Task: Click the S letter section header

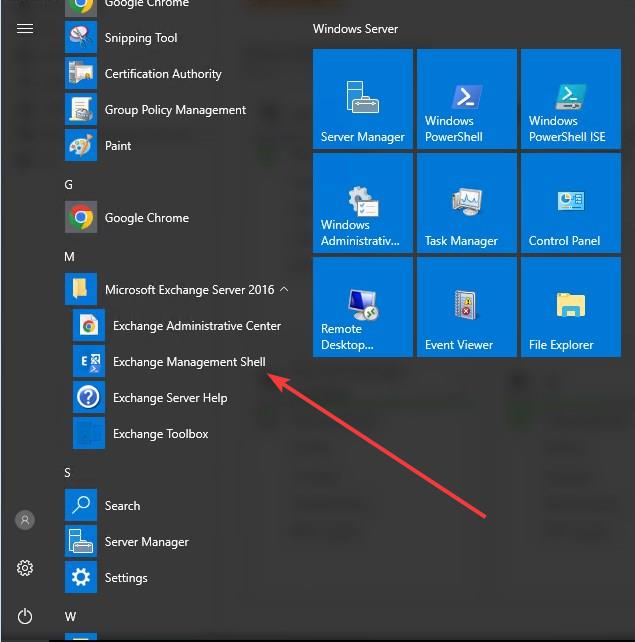Action: (68, 472)
